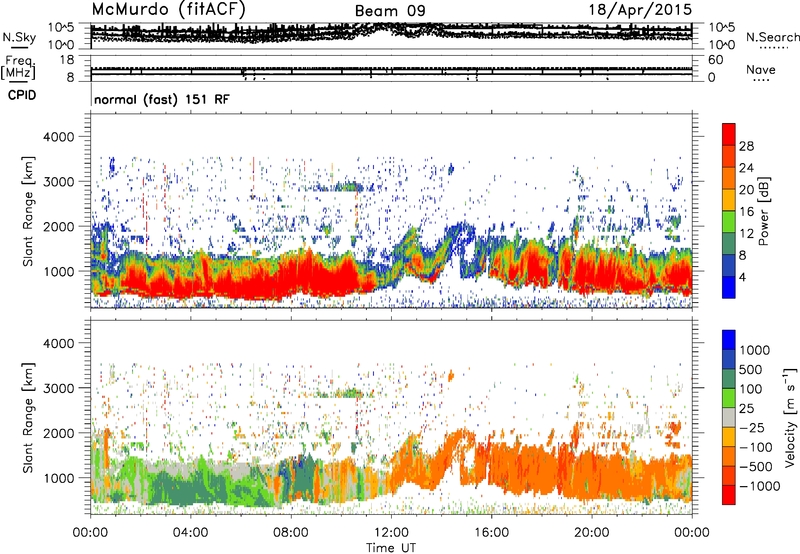Click the '04:00' time axis label
Screen dimensions: 800x554
pyautogui.click(x=190, y=533)
